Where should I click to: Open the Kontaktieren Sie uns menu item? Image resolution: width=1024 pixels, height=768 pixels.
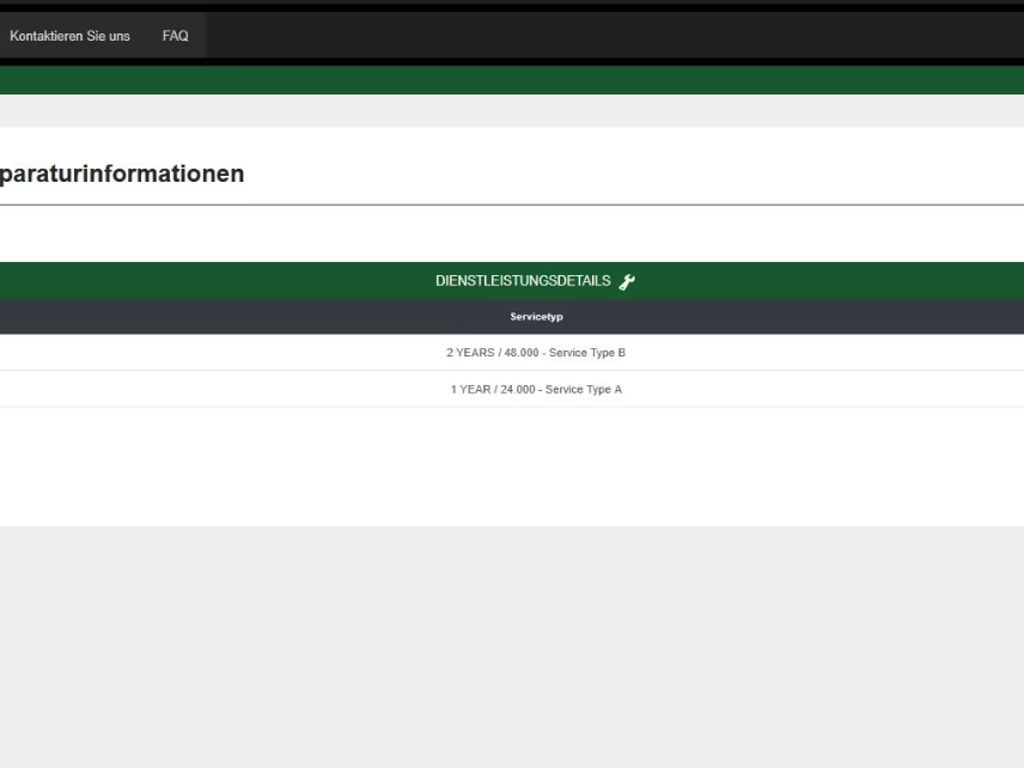70,36
